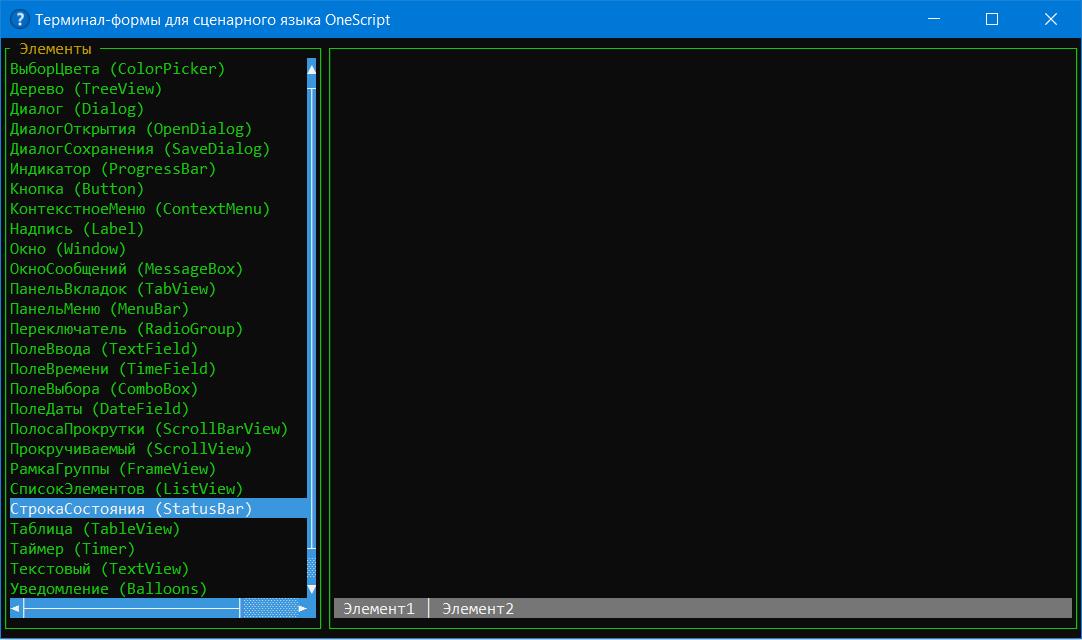Image resolution: width=1082 pixels, height=640 pixels.
Task: Open ПолеВыбора (ComboBox) from the list
Action: 104,389
